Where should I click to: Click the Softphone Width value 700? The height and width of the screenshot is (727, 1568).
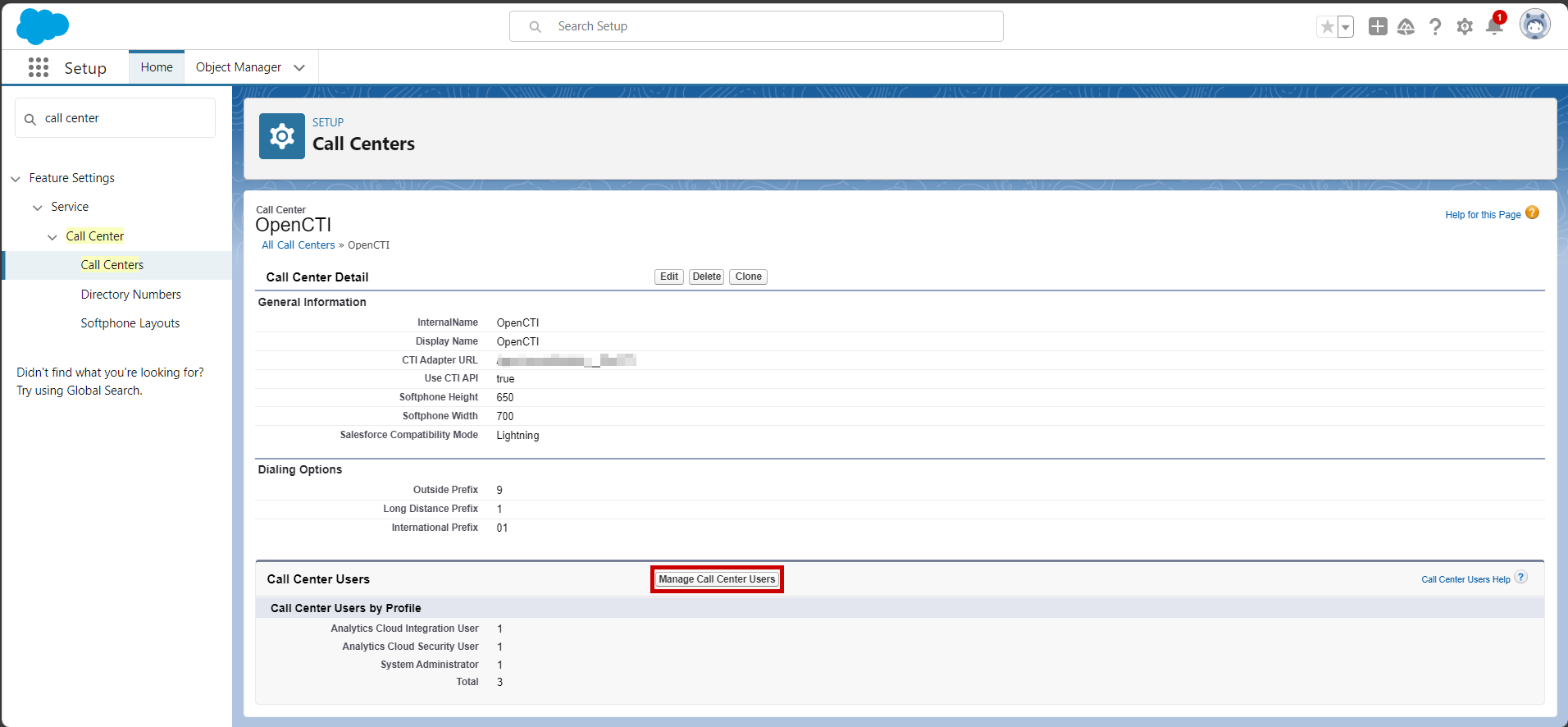click(505, 417)
